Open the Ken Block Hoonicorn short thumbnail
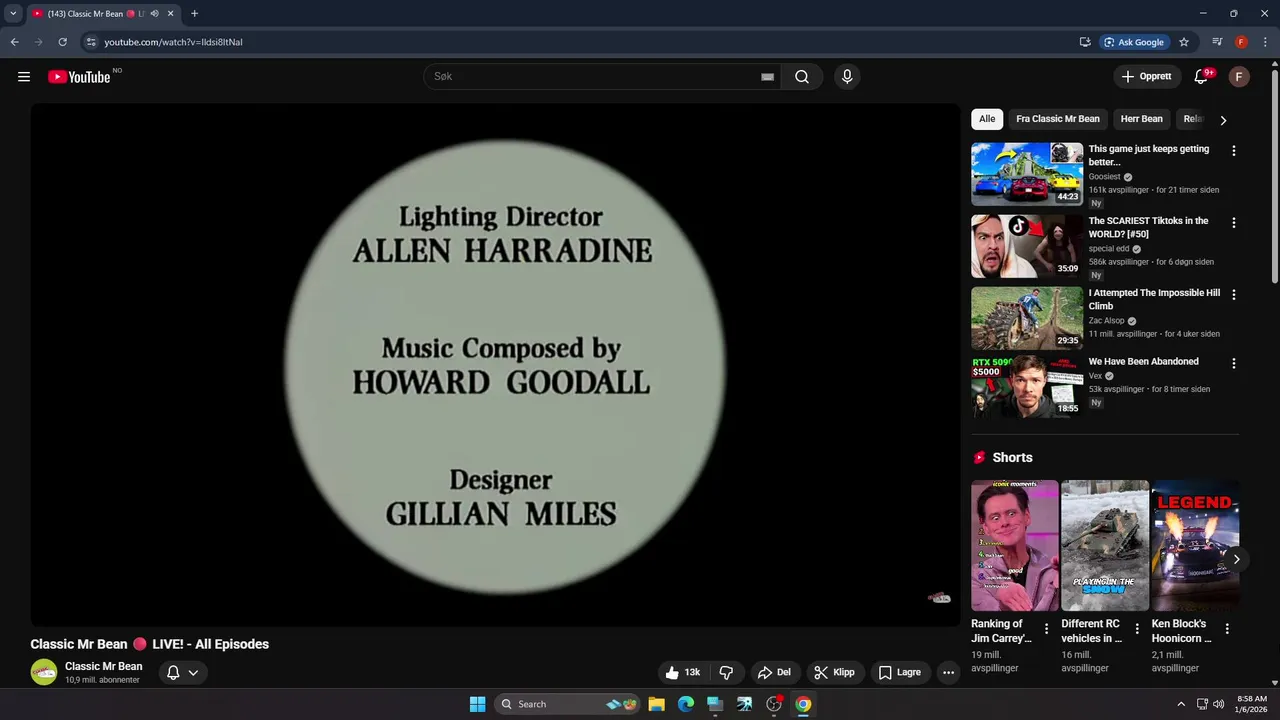The image size is (1280, 720). coord(1195,546)
